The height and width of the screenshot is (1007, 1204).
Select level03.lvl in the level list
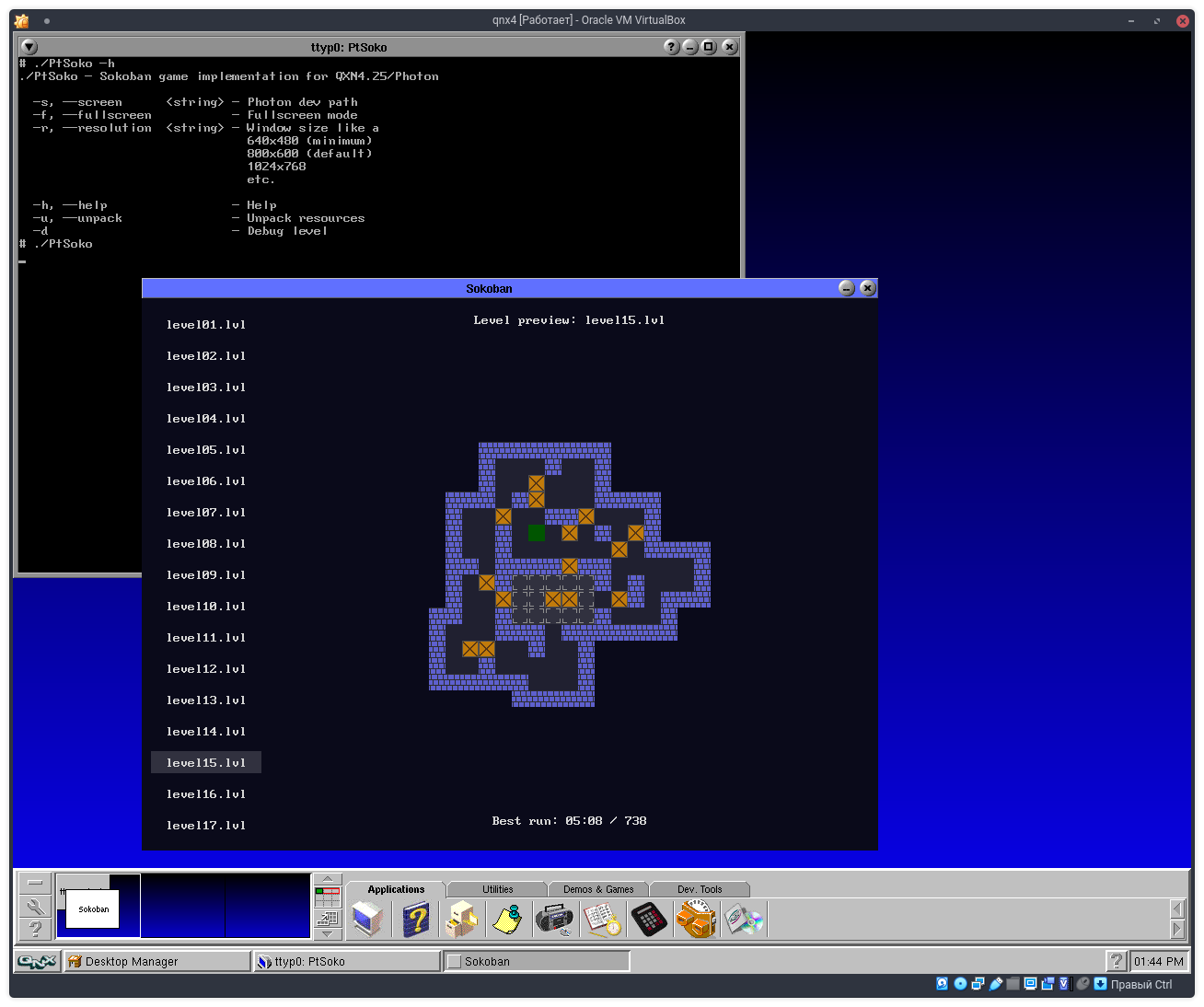pyautogui.click(x=206, y=388)
